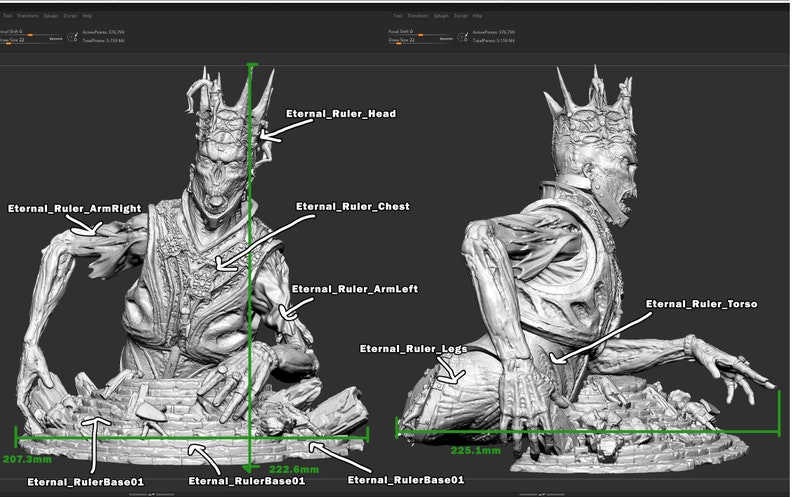794x497 pixels.
Task: Open the Zscript menu in left window
Action: coord(70,16)
